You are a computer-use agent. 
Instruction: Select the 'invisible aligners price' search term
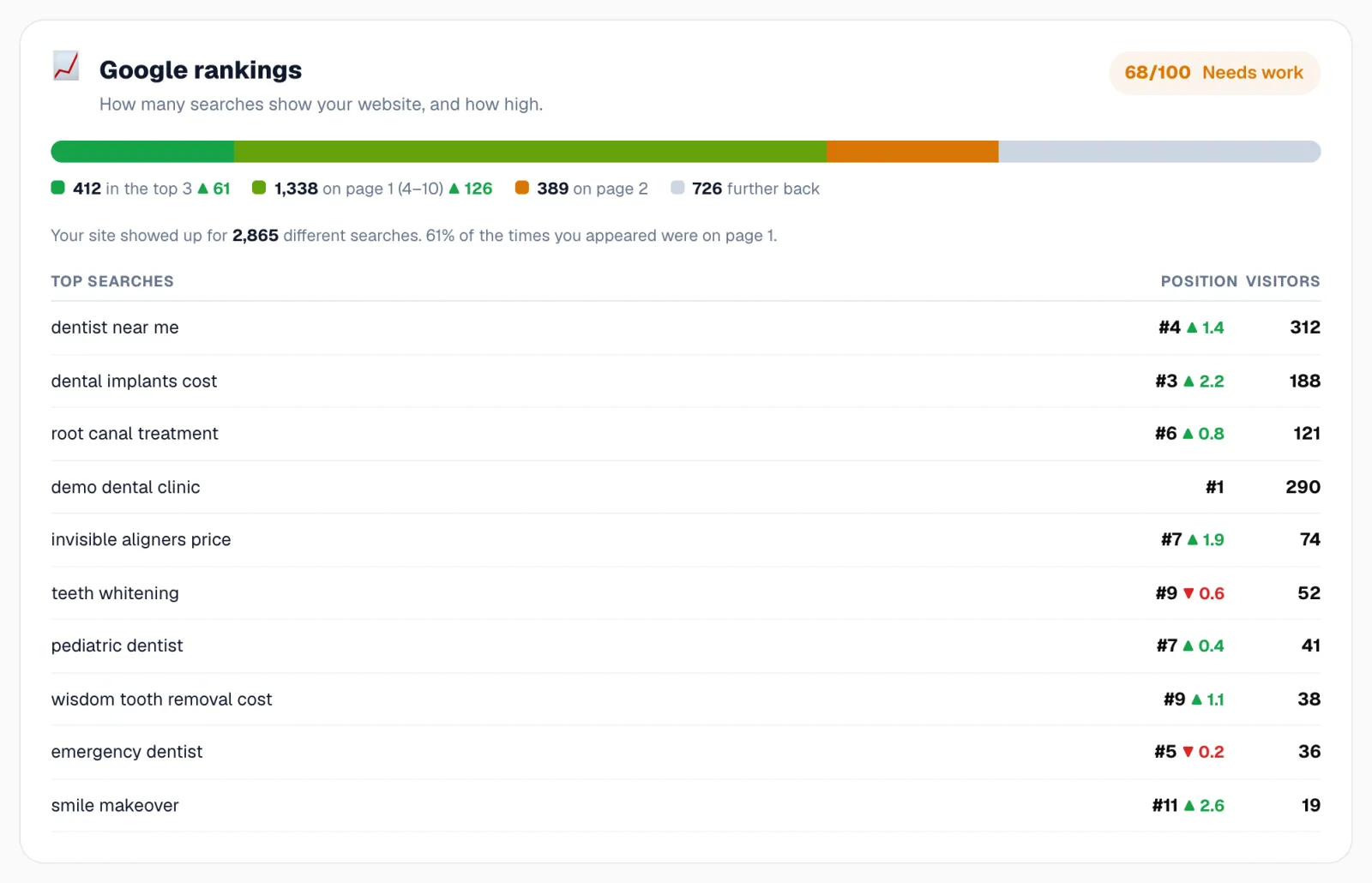pos(141,540)
